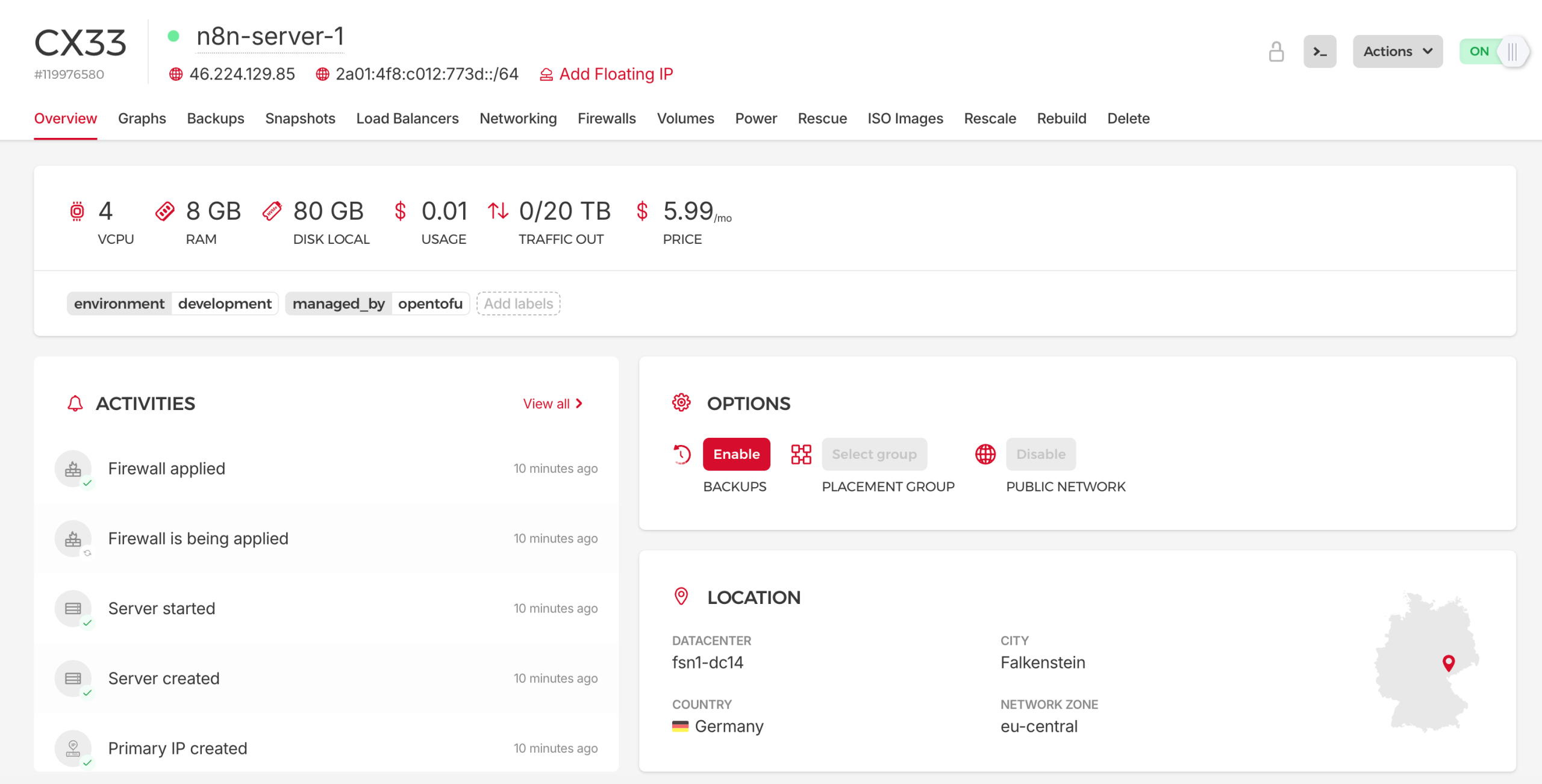The height and width of the screenshot is (784, 1542).
Task: Click the lock protection icon
Action: tap(1276, 52)
